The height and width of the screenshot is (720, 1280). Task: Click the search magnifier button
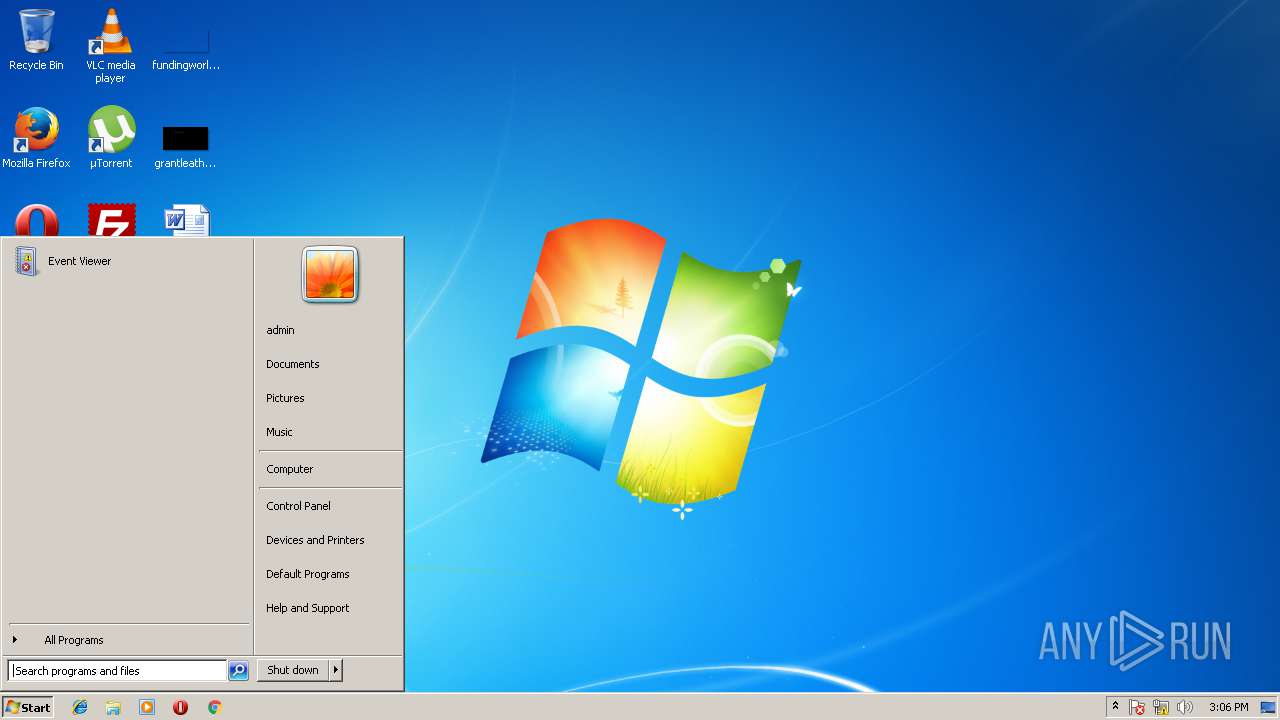click(238, 671)
